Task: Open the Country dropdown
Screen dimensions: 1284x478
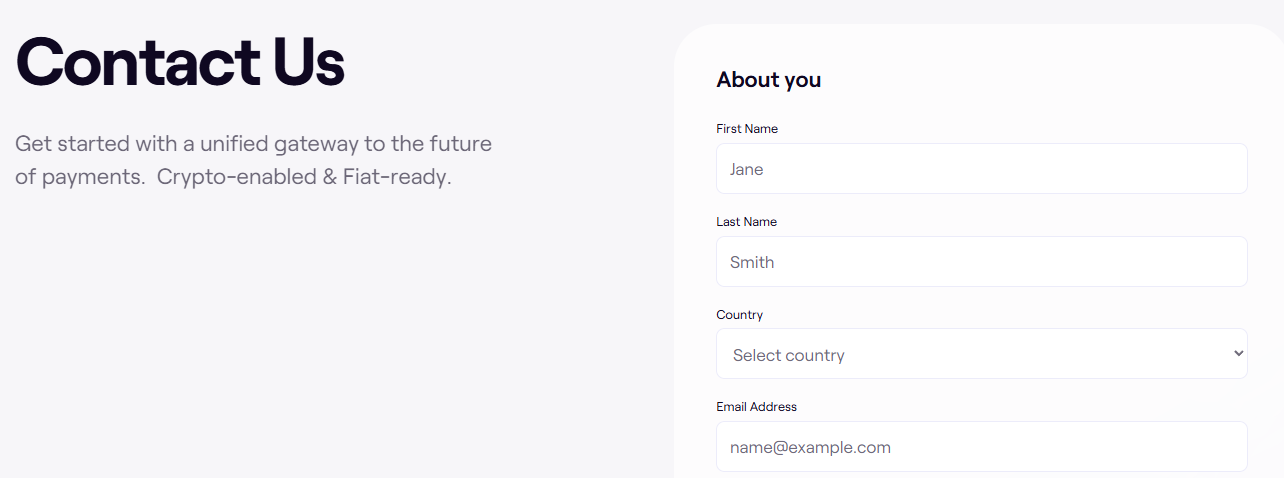Action: coord(981,354)
